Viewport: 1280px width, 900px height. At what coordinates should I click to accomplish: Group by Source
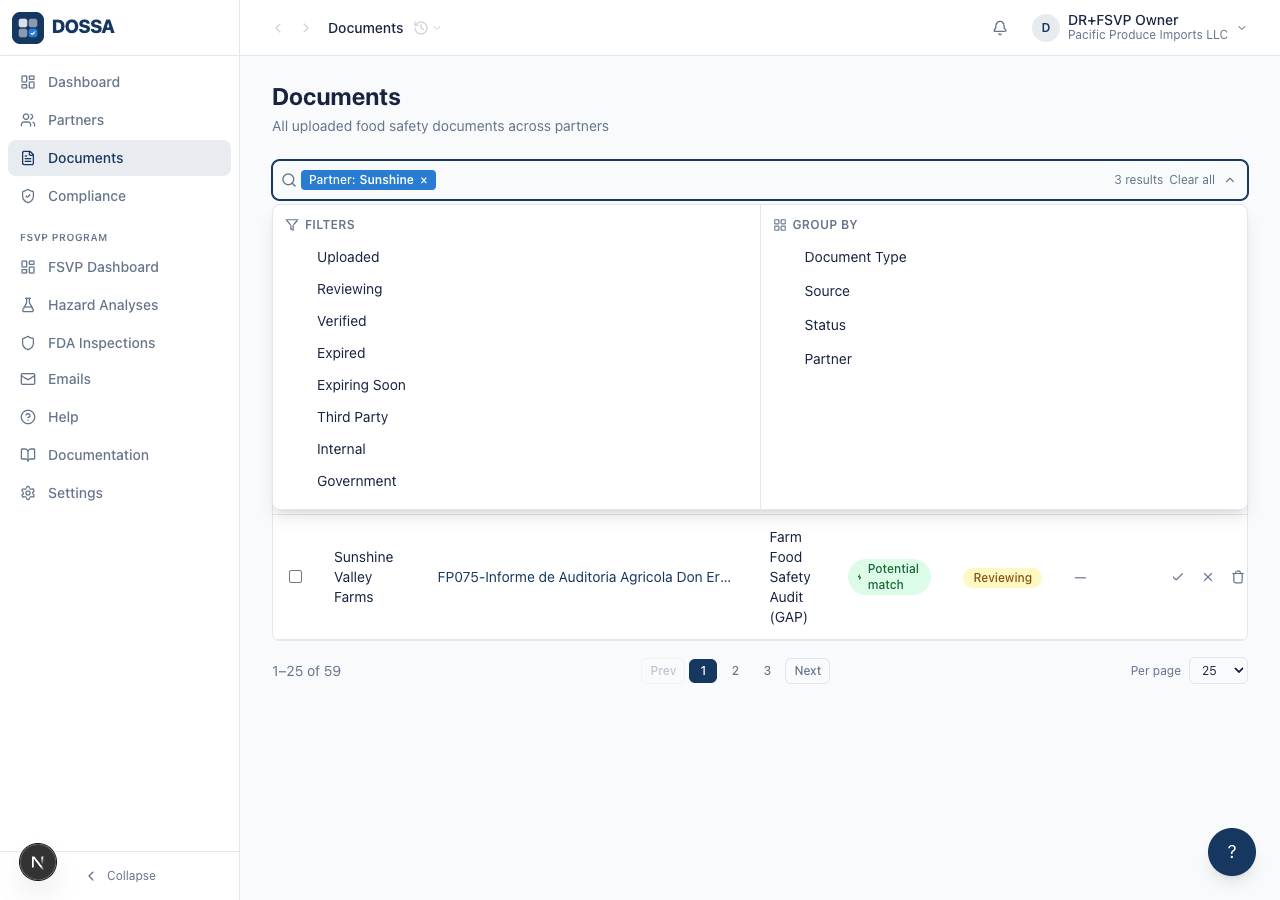point(827,291)
